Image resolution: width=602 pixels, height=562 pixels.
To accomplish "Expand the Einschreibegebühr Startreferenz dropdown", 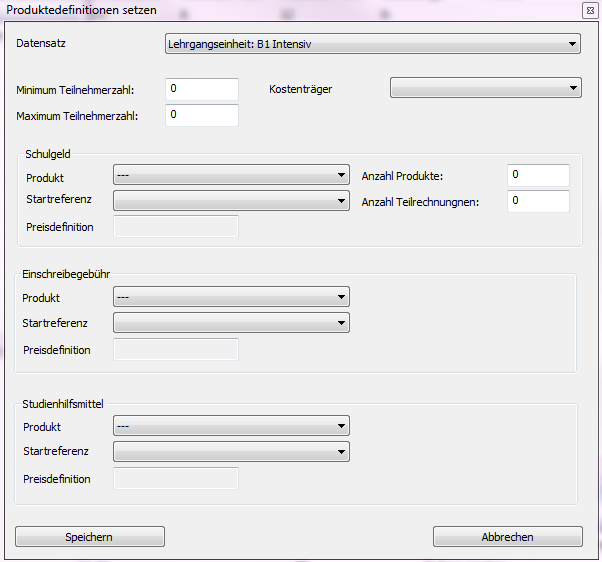I will tap(231, 323).
